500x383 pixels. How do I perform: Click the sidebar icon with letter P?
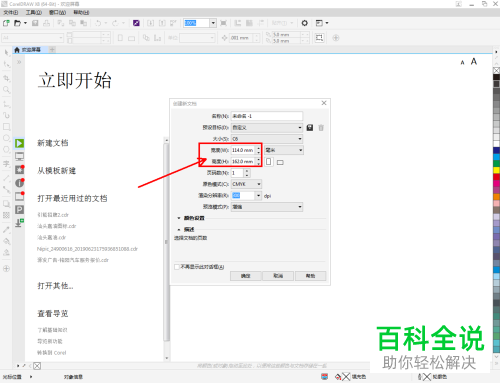tap(19, 209)
